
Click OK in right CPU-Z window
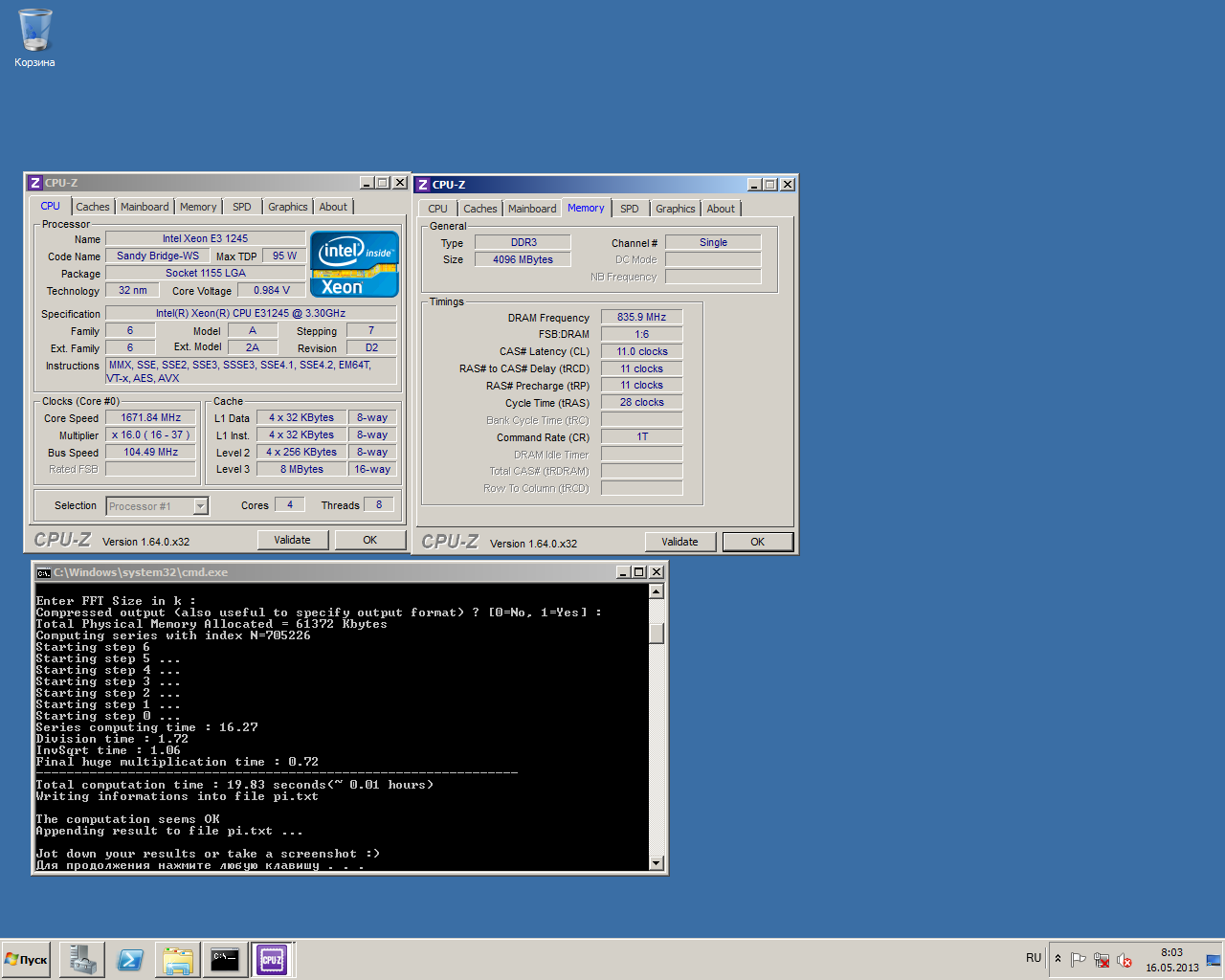757,542
